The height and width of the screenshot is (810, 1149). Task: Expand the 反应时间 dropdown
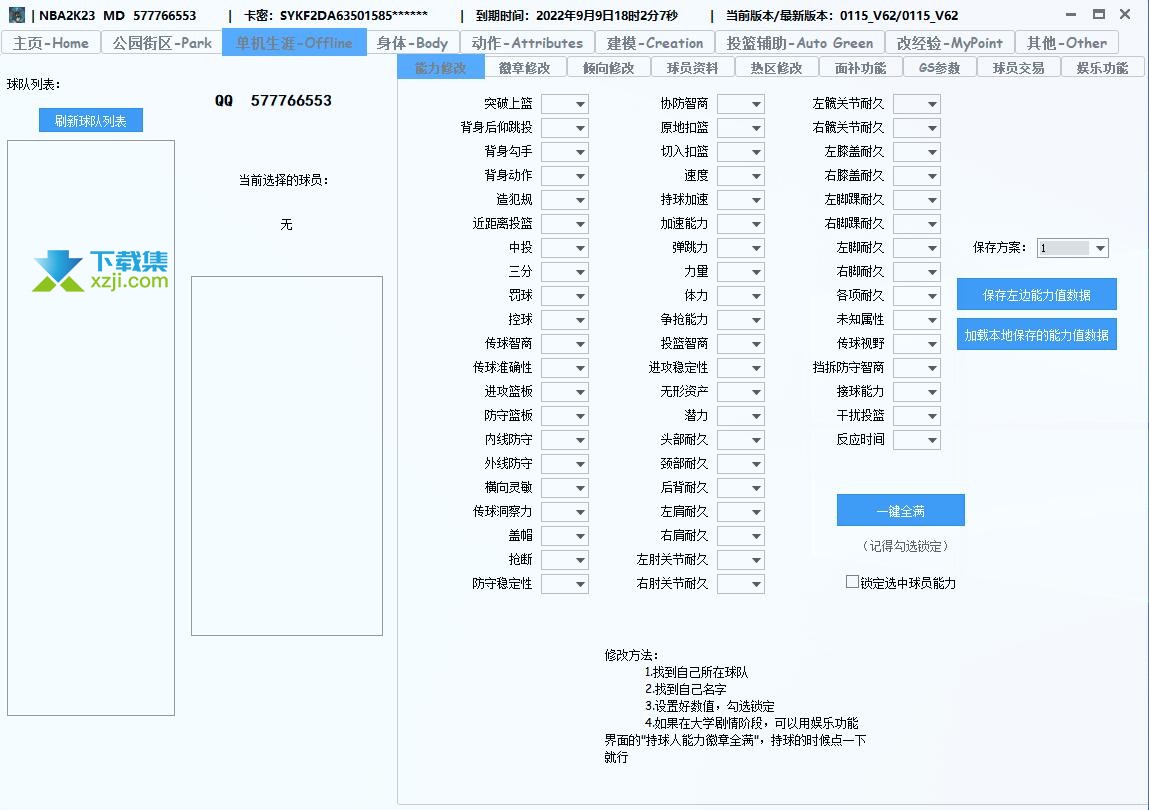[x=917, y=441]
